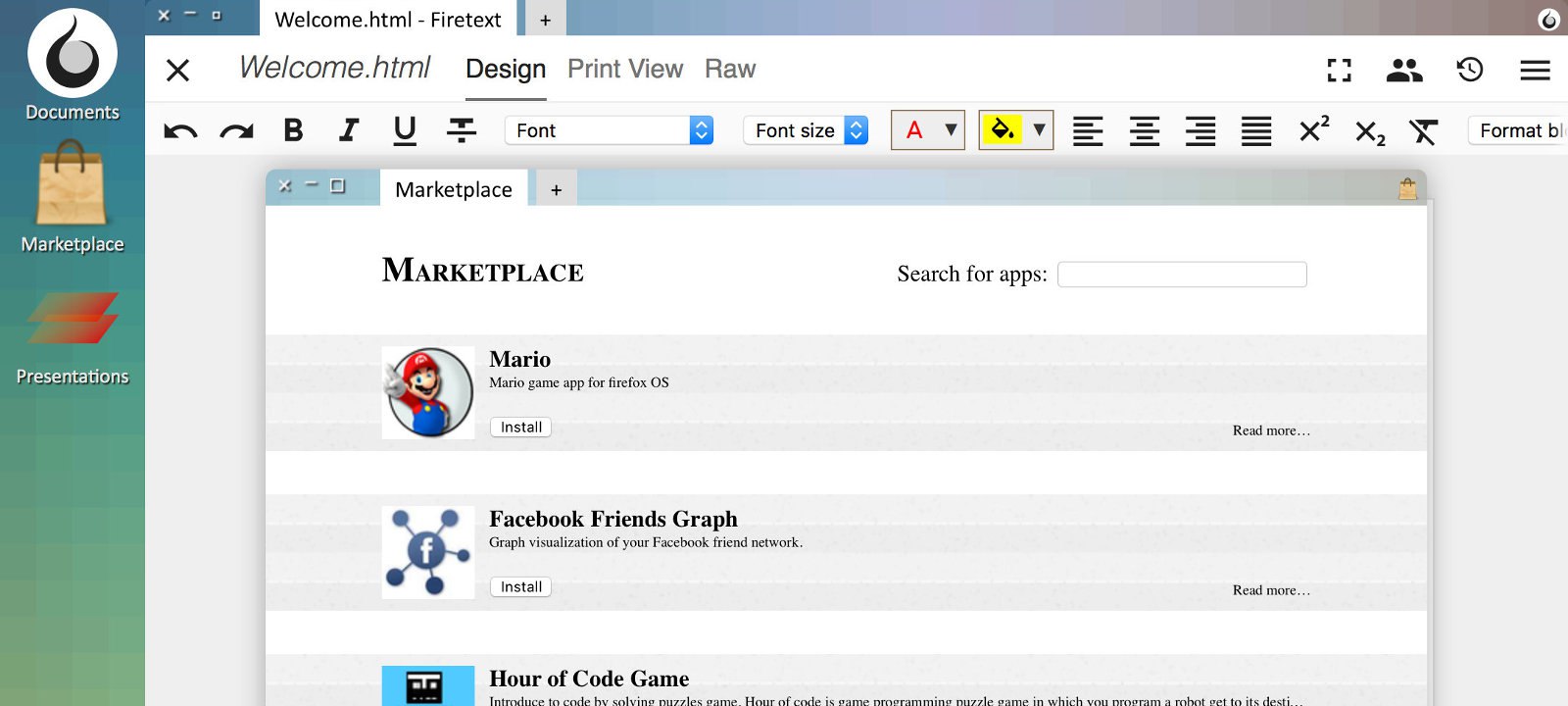
Task: Maximize the Marketplace inner window
Action: point(338,185)
